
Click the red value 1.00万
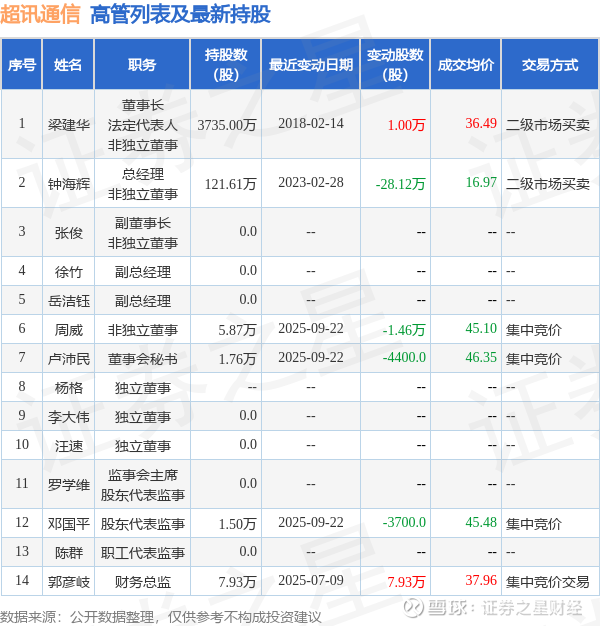point(406,125)
